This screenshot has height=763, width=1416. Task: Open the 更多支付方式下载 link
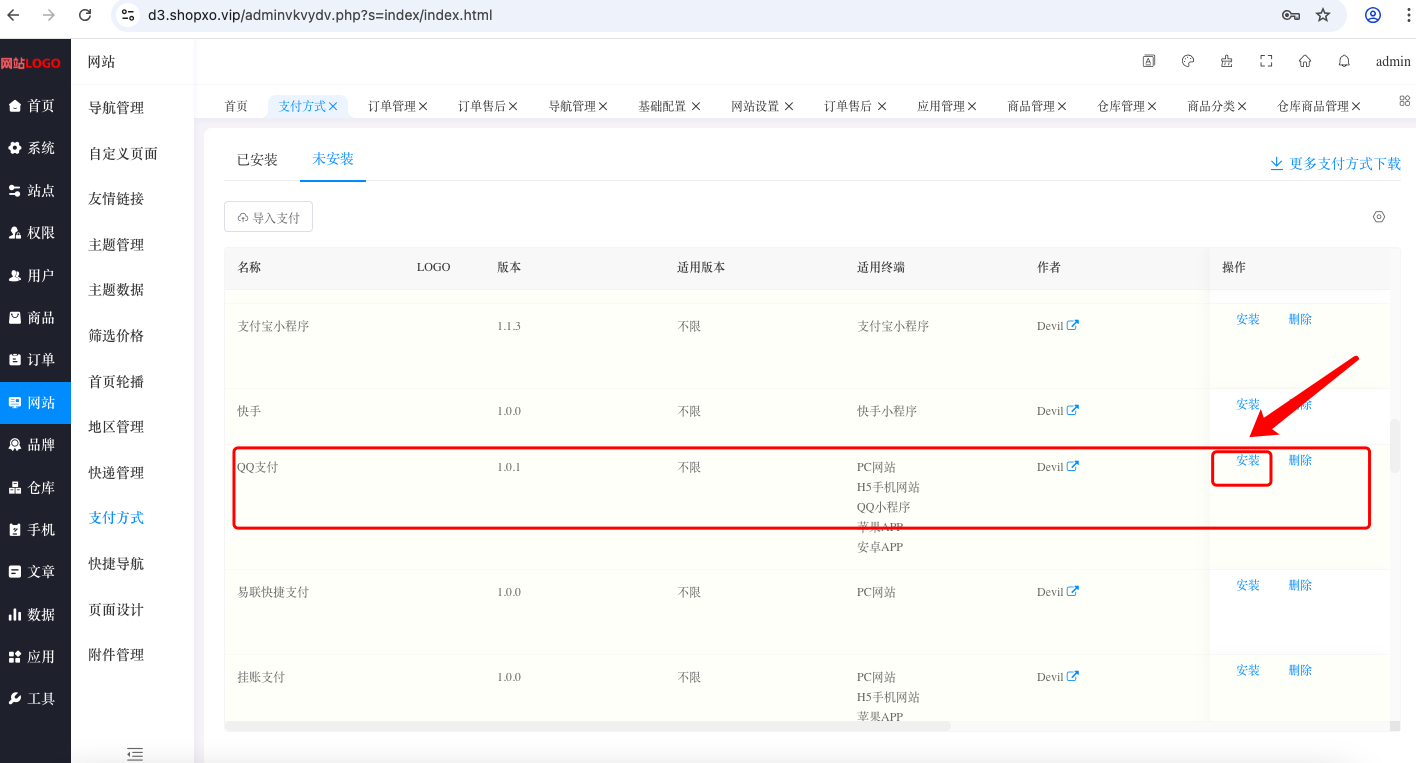[x=1335, y=164]
